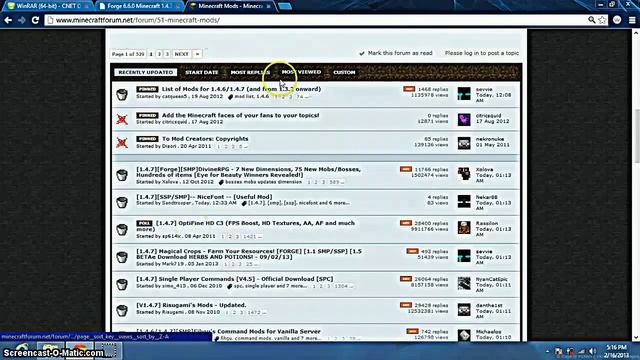
Task: Reload the page with the refresh icon
Action: (x=36, y=20)
